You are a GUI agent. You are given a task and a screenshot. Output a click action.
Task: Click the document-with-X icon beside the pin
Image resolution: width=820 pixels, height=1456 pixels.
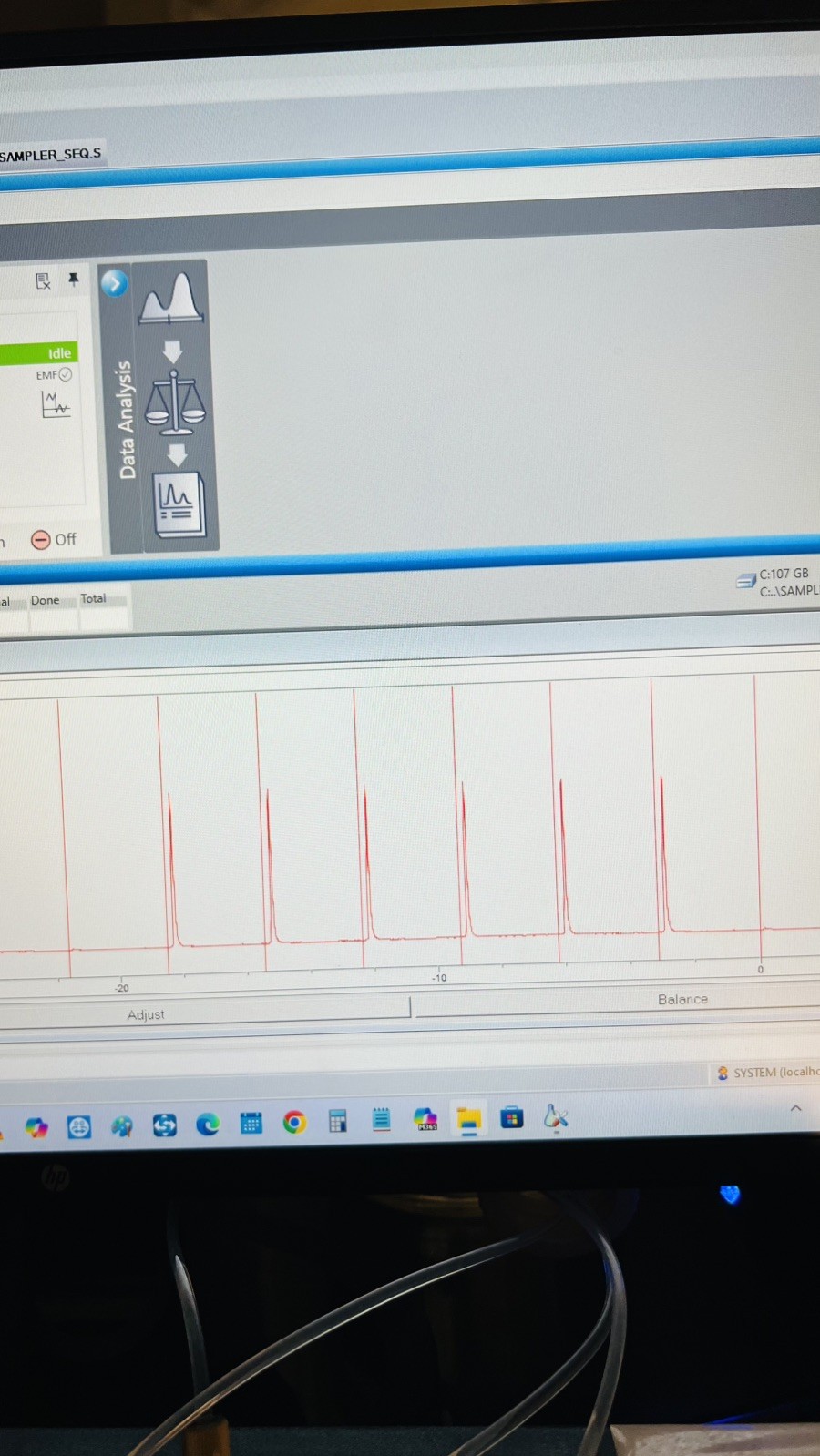click(x=43, y=281)
